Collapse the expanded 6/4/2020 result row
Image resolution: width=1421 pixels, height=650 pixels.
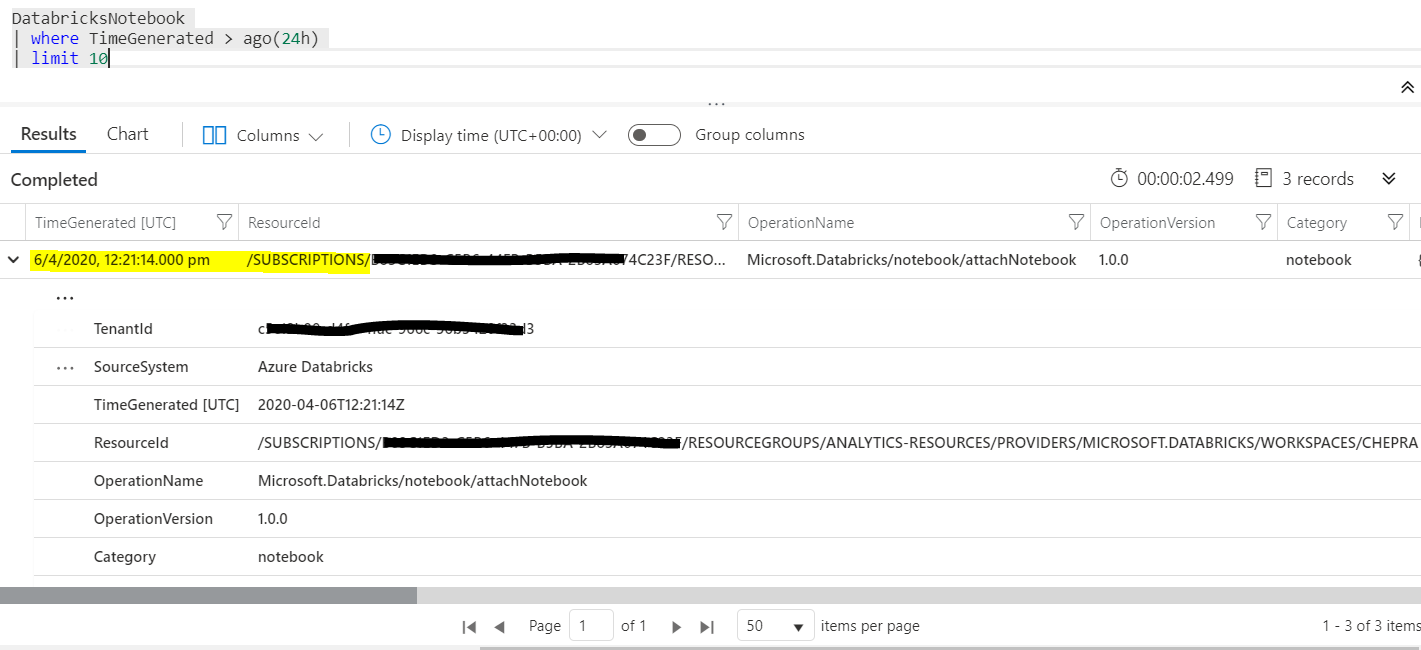(13, 260)
